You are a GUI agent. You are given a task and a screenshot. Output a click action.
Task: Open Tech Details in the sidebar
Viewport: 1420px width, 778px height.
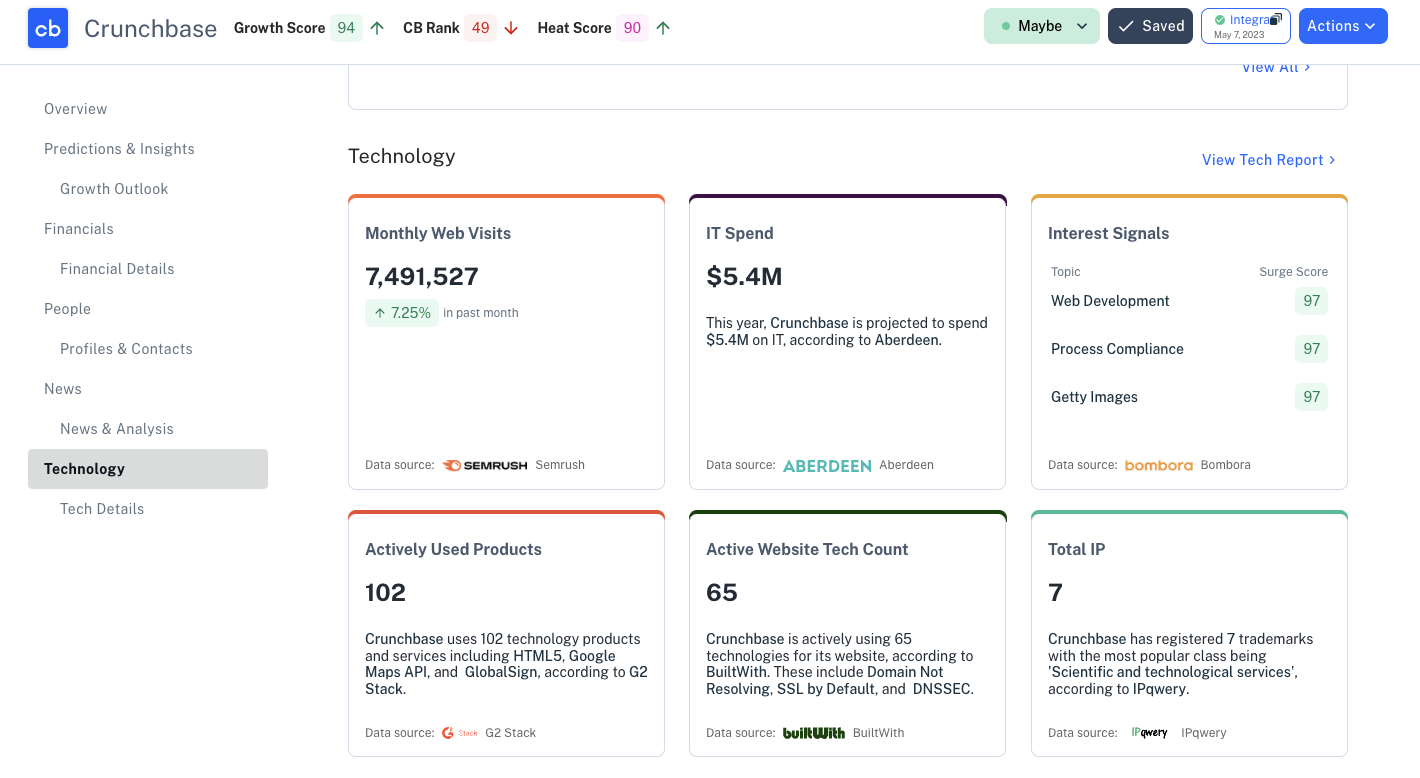pos(102,509)
